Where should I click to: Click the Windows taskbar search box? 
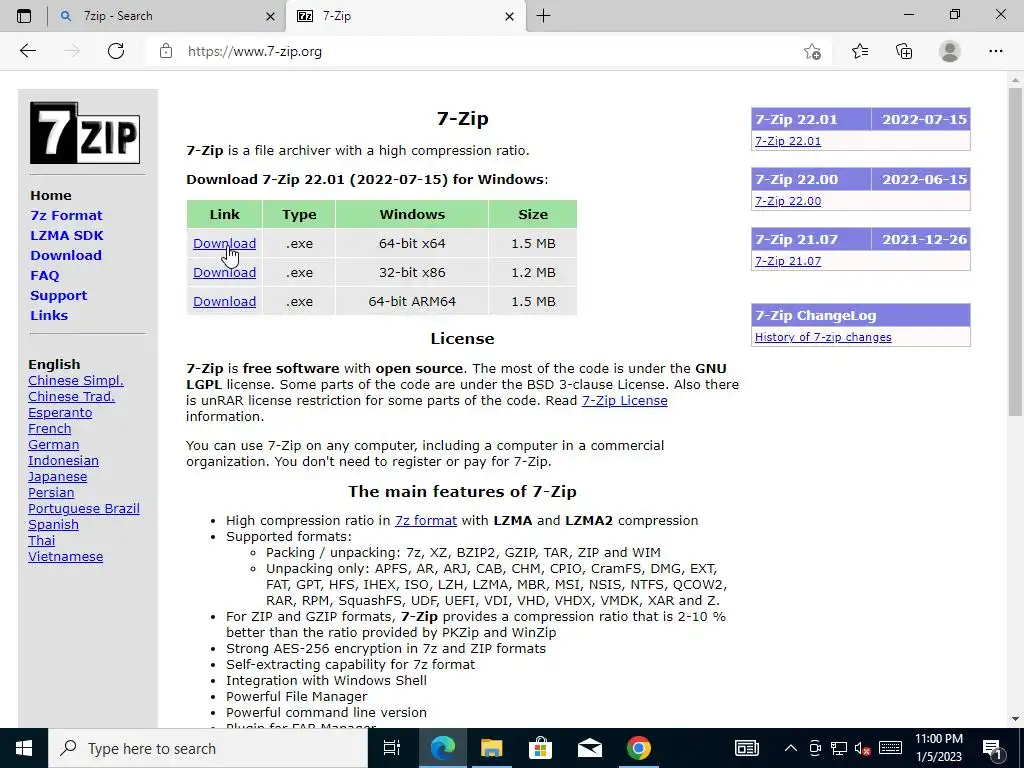pos(208,748)
